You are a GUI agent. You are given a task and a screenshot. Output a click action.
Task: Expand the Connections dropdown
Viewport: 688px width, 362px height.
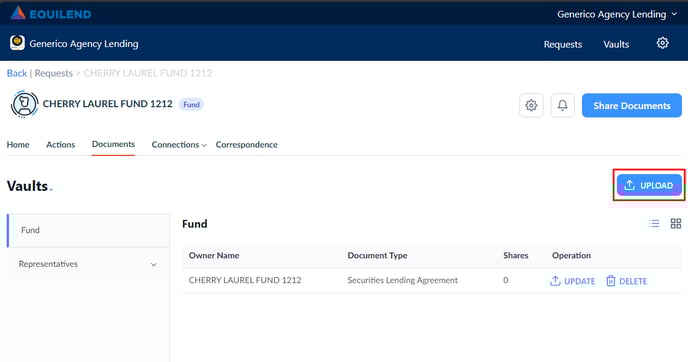coord(179,145)
